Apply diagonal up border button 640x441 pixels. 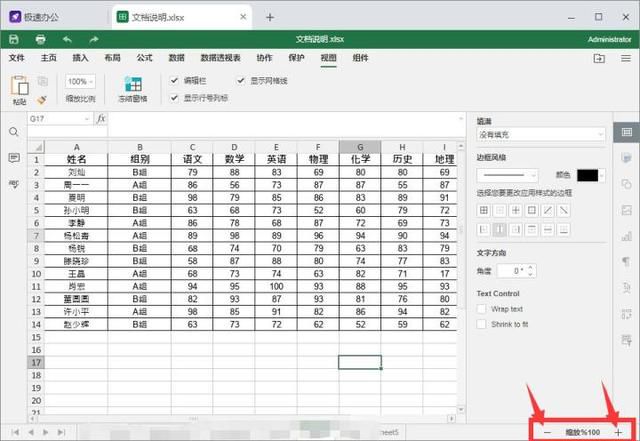[x=548, y=210]
